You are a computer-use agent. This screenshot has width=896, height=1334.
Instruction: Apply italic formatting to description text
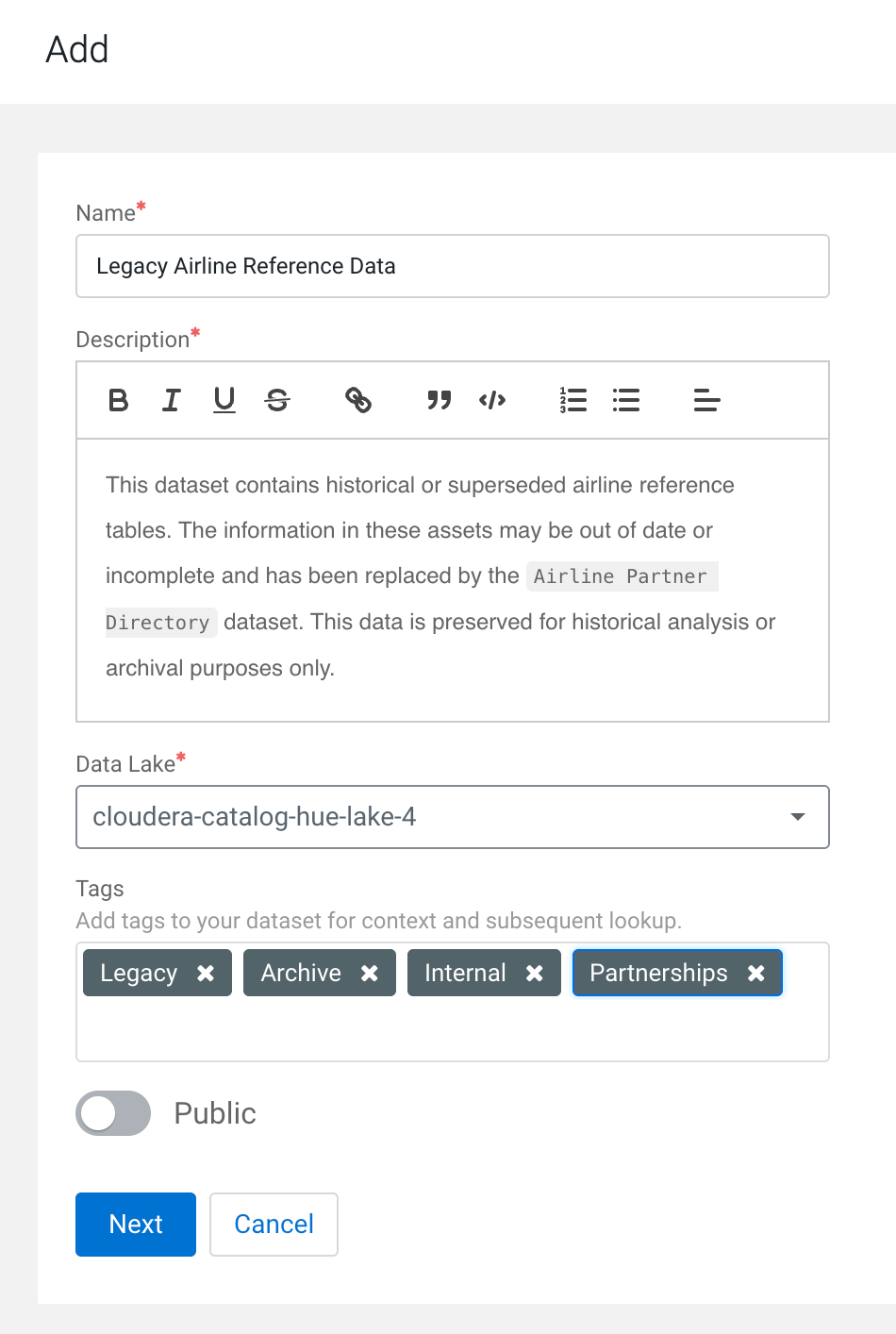(171, 400)
